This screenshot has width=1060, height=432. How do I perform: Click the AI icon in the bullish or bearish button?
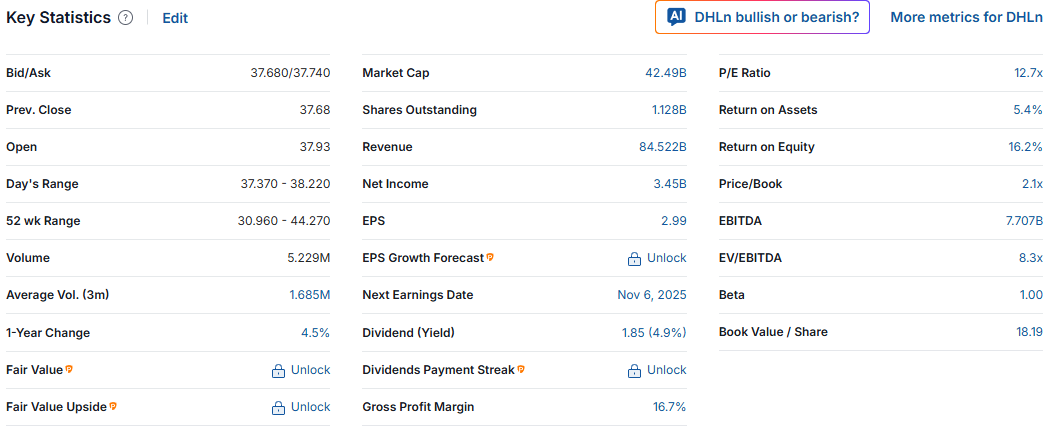click(676, 17)
